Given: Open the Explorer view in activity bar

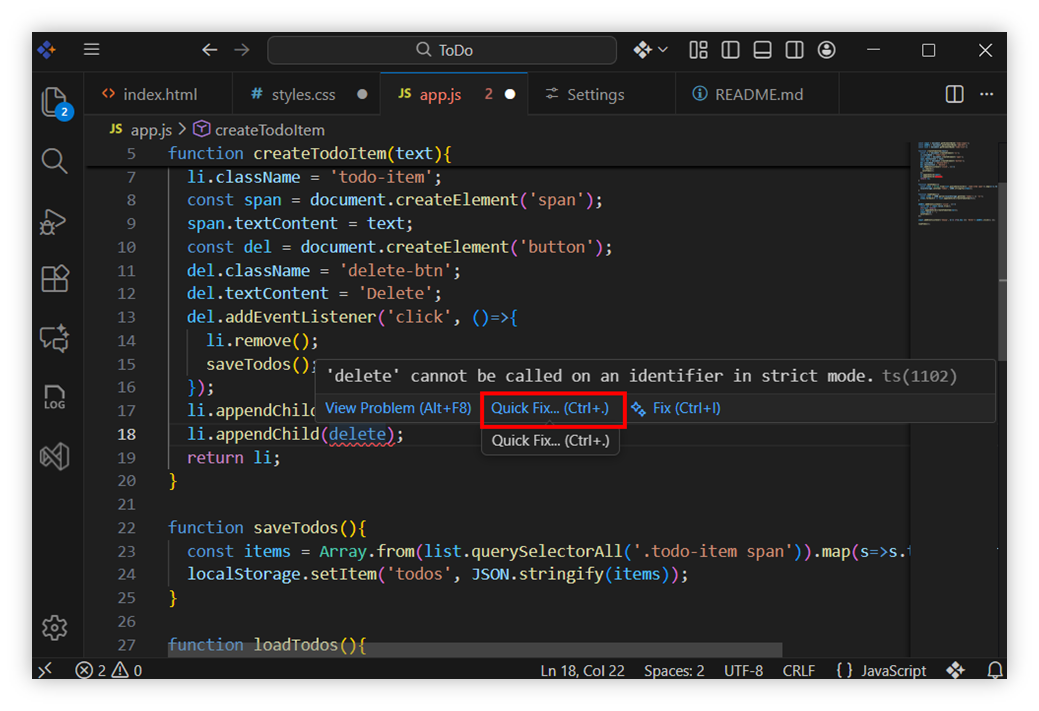Looking at the screenshot, I should (x=54, y=102).
